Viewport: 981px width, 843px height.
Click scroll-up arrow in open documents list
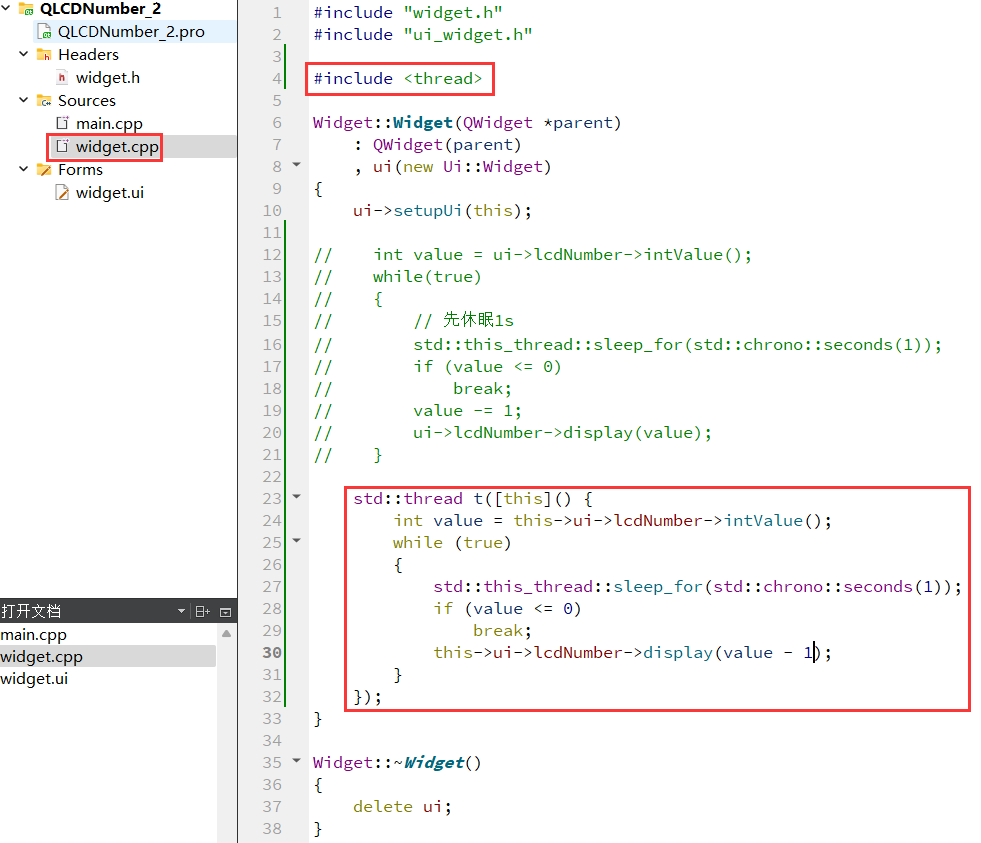(x=226, y=633)
